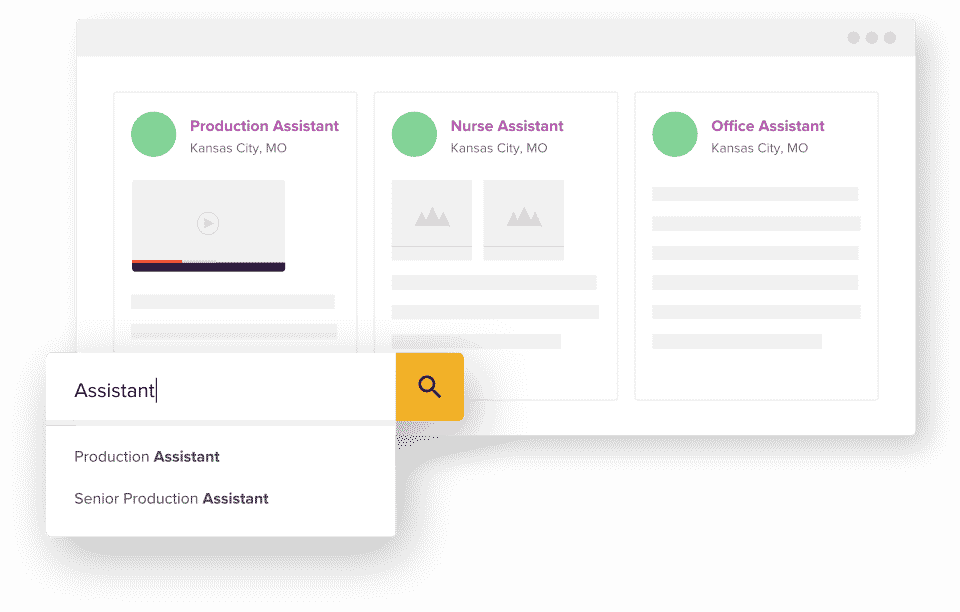Image resolution: width=960 pixels, height=612 pixels.
Task: Open the Office Assistant job title link
Action: point(768,125)
